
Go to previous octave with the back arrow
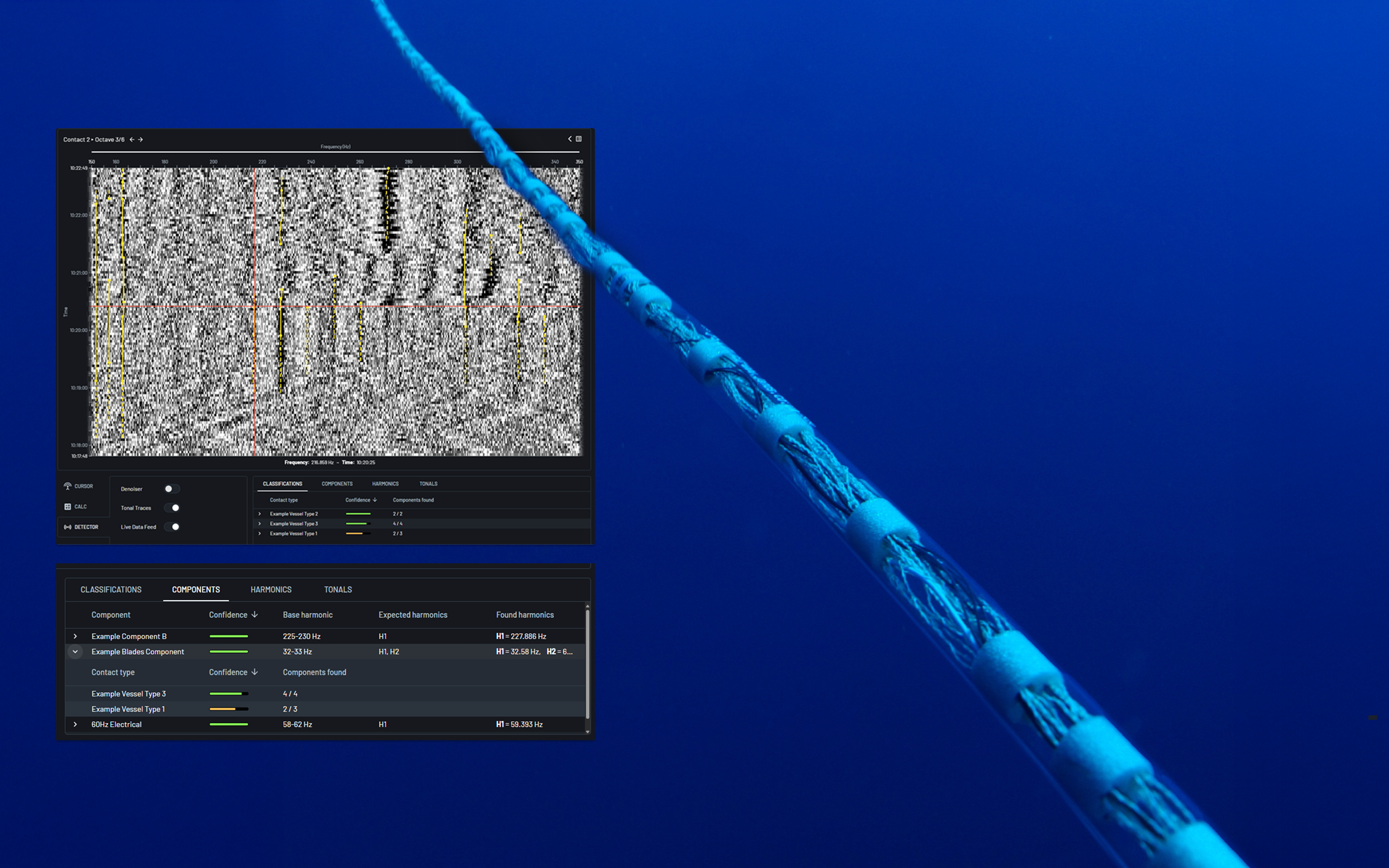[x=132, y=140]
